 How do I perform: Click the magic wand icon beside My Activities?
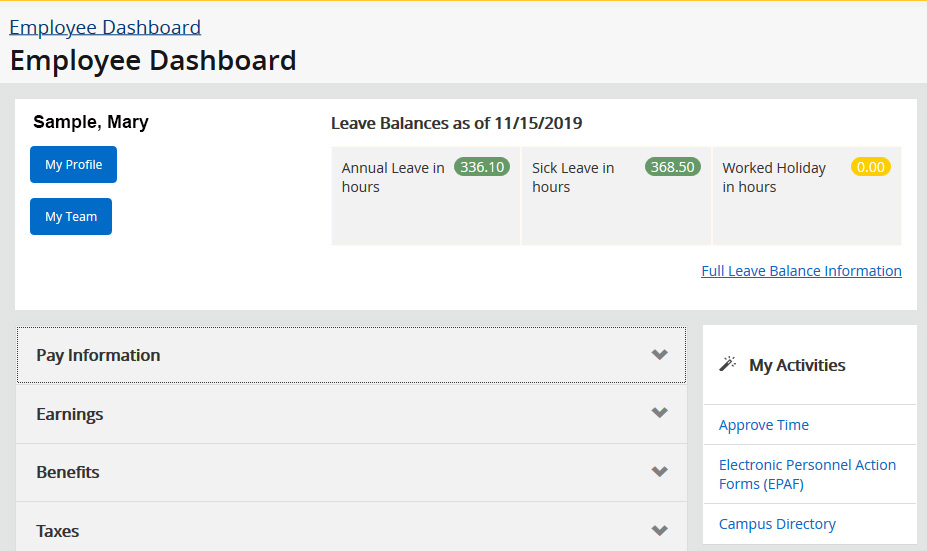728,364
